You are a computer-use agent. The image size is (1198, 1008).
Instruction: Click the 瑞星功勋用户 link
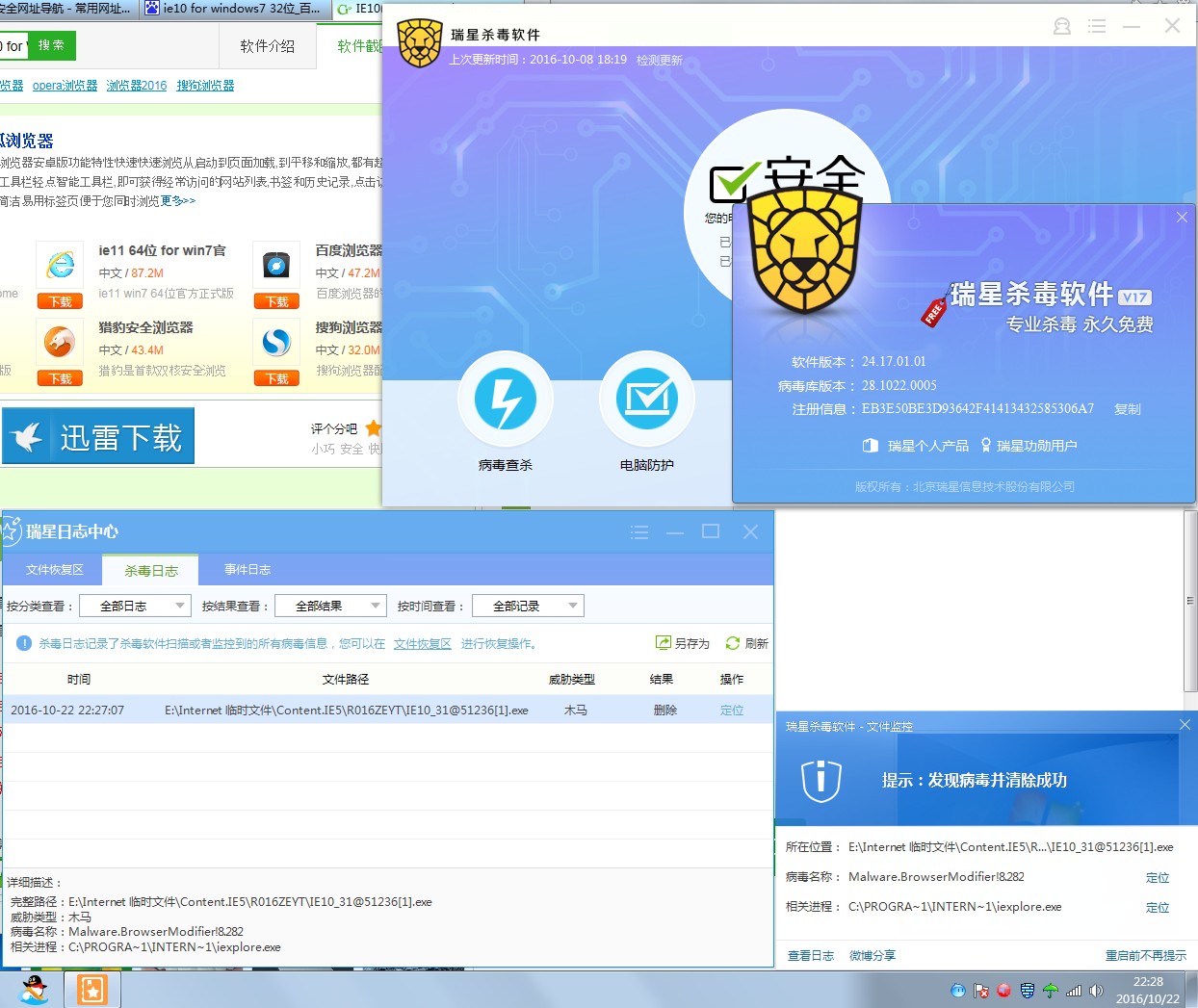pos(1029,446)
